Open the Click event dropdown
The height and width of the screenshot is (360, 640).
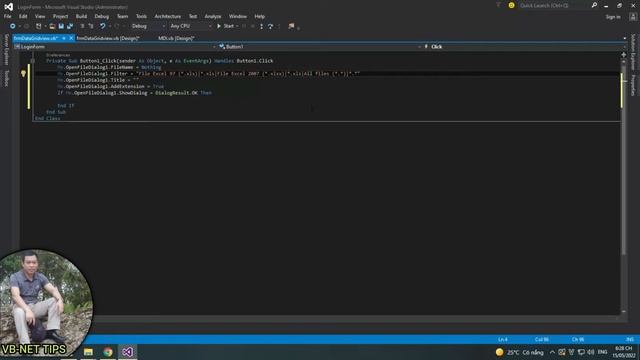coord(524,47)
